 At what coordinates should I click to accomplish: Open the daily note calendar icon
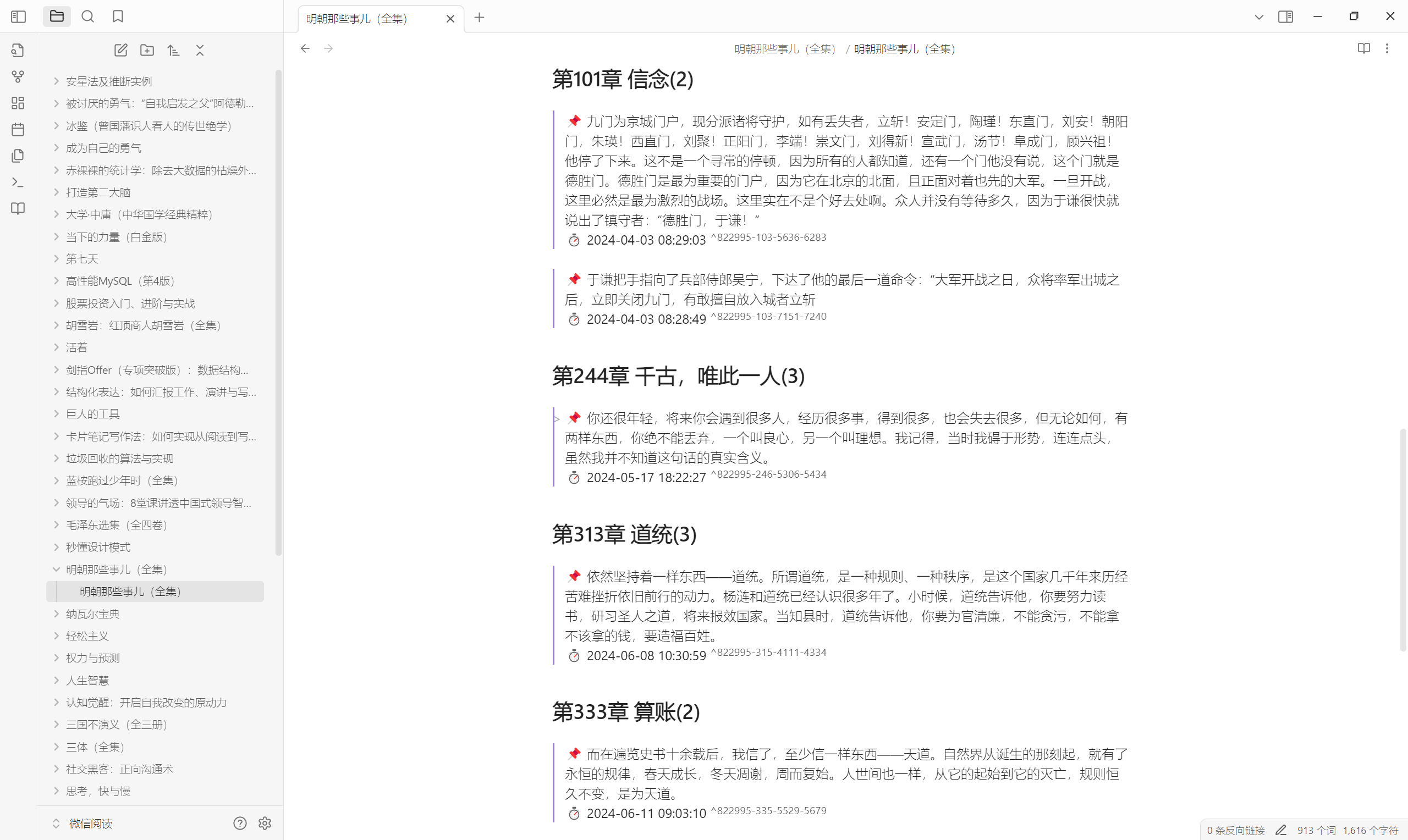[18, 130]
